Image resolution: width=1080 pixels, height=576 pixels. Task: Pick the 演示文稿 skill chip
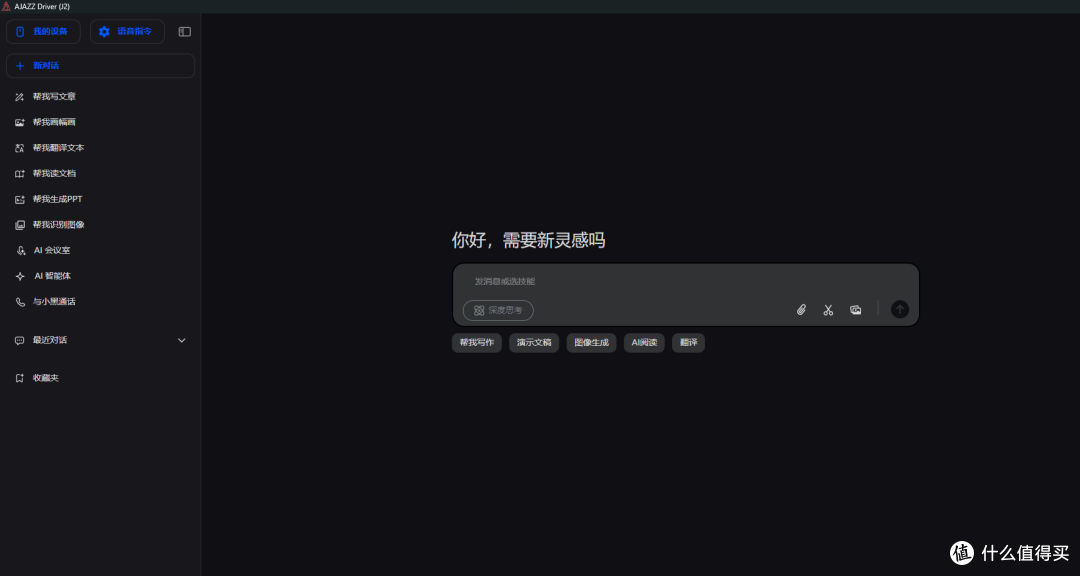tap(534, 342)
